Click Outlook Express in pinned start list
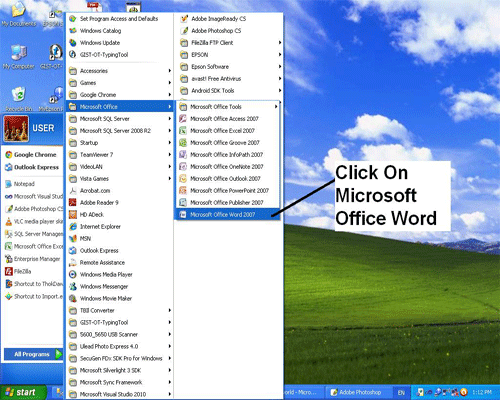The height and width of the screenshot is (400, 500). tap(33, 167)
